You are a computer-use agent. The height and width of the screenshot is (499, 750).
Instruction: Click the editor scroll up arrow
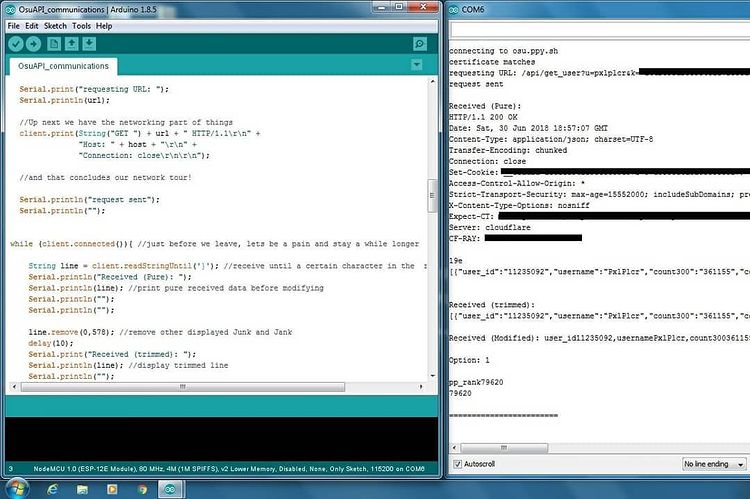pos(432,82)
